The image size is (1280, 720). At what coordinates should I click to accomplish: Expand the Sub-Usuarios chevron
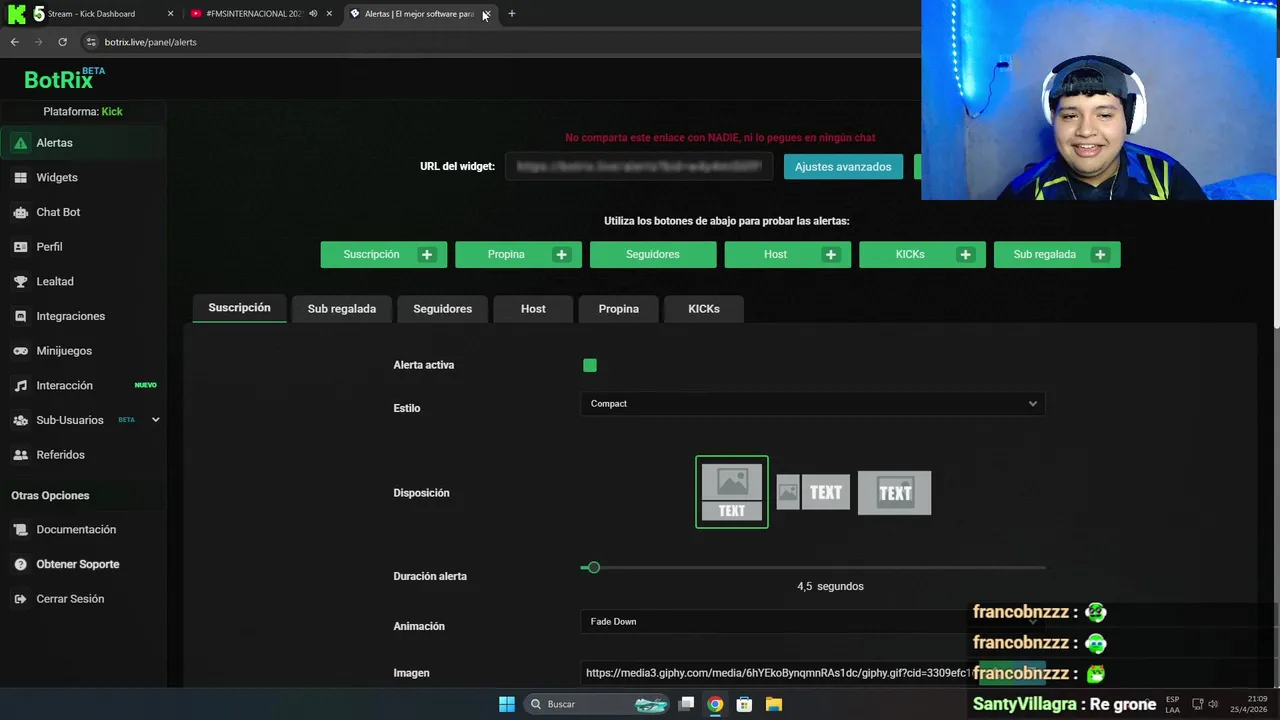tap(155, 420)
